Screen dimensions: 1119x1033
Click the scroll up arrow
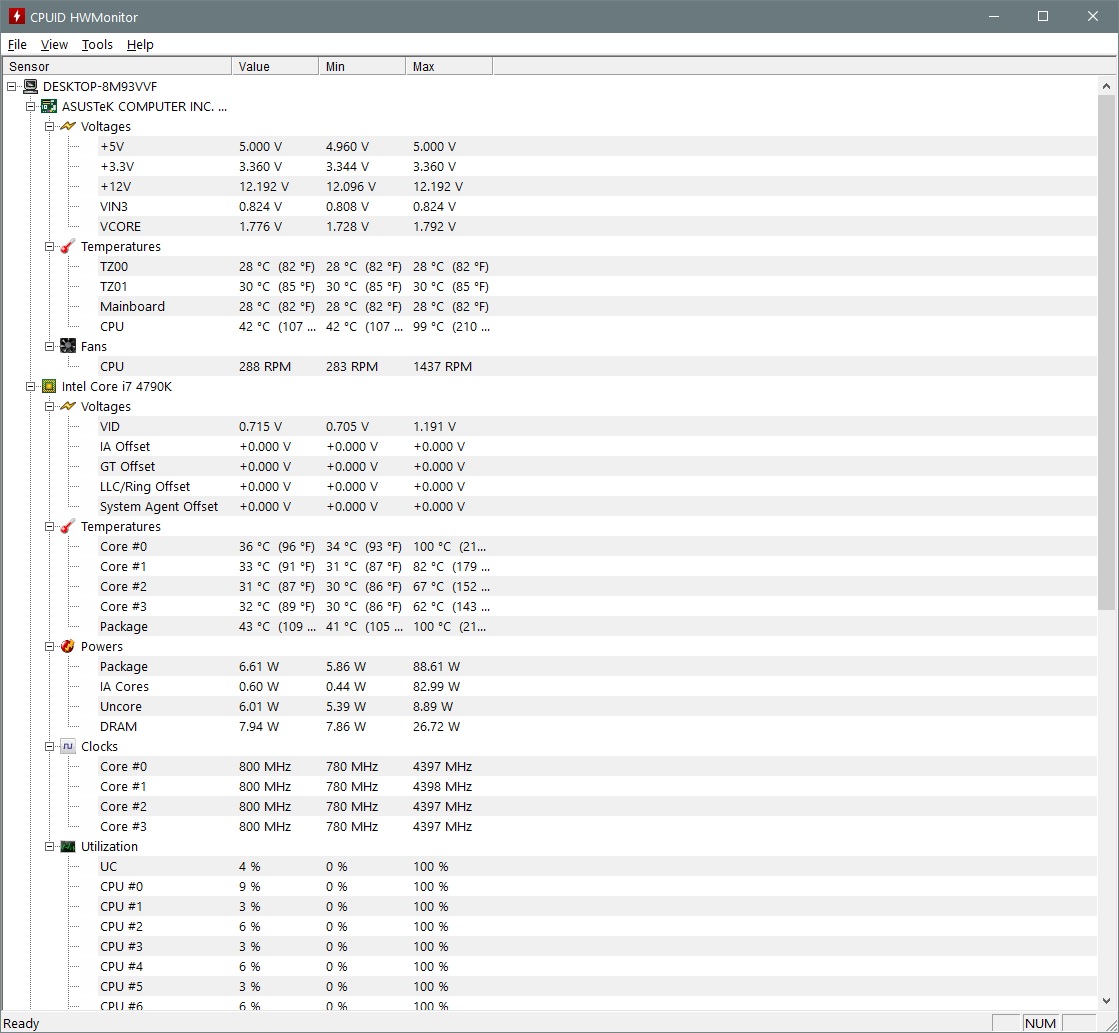[x=1106, y=86]
